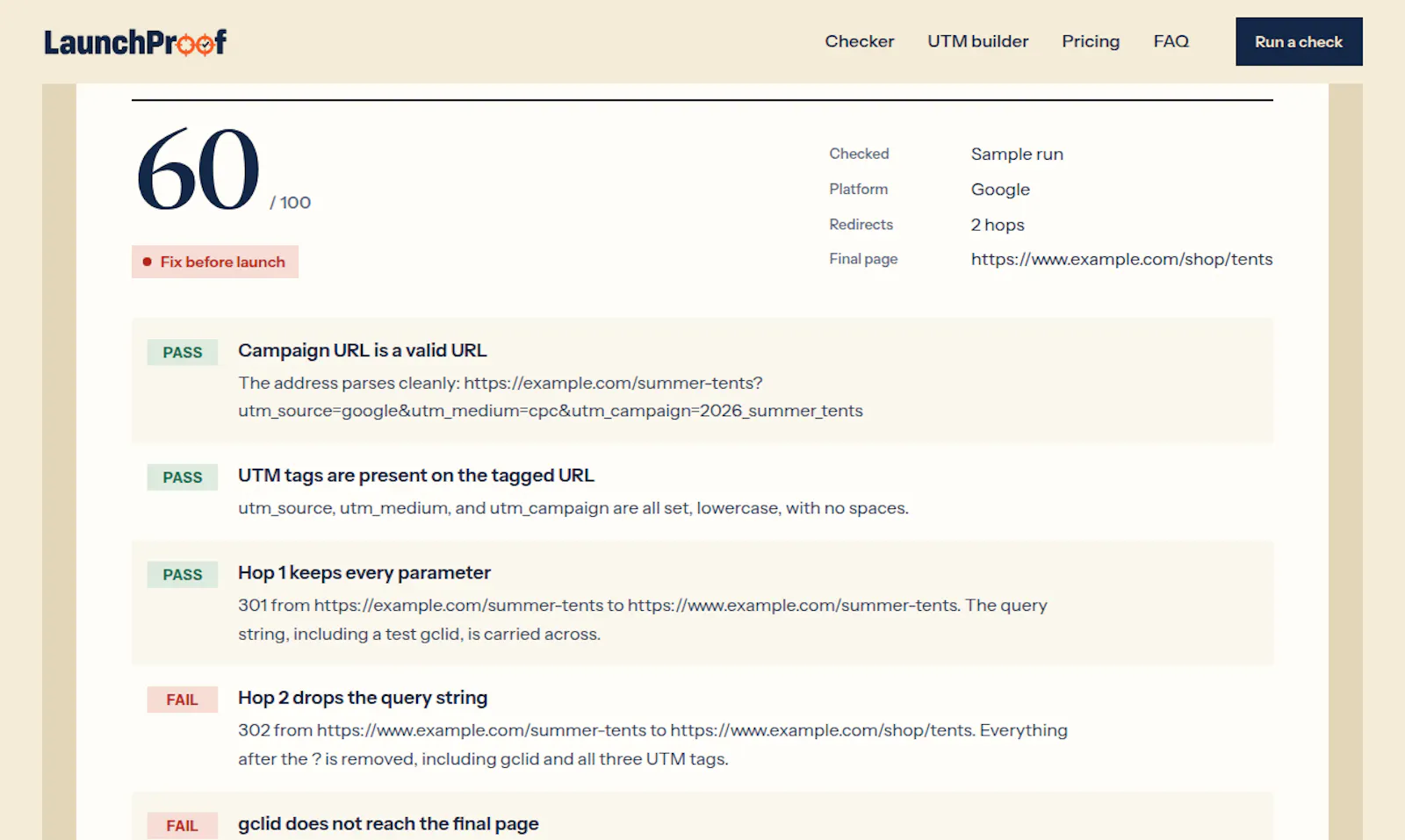Click the 301 redirect description text
Viewport: 1405px width, 840px height.
[643, 620]
